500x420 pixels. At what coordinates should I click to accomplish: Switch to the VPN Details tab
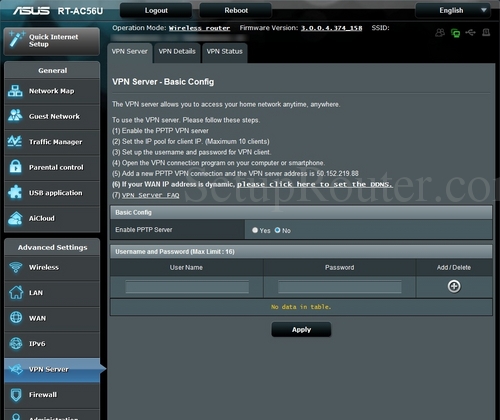tap(177, 52)
